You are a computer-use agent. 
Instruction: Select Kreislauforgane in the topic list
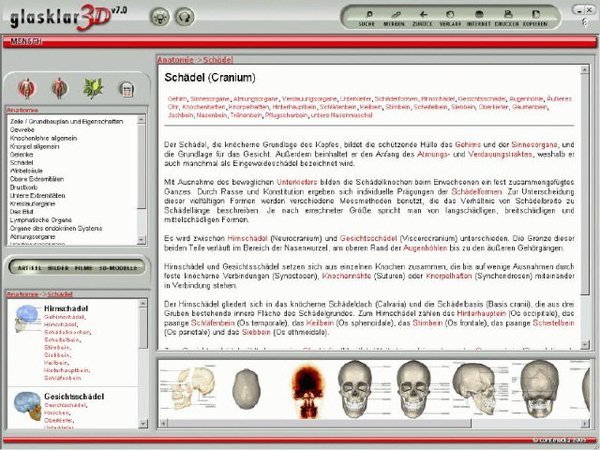pos(30,201)
